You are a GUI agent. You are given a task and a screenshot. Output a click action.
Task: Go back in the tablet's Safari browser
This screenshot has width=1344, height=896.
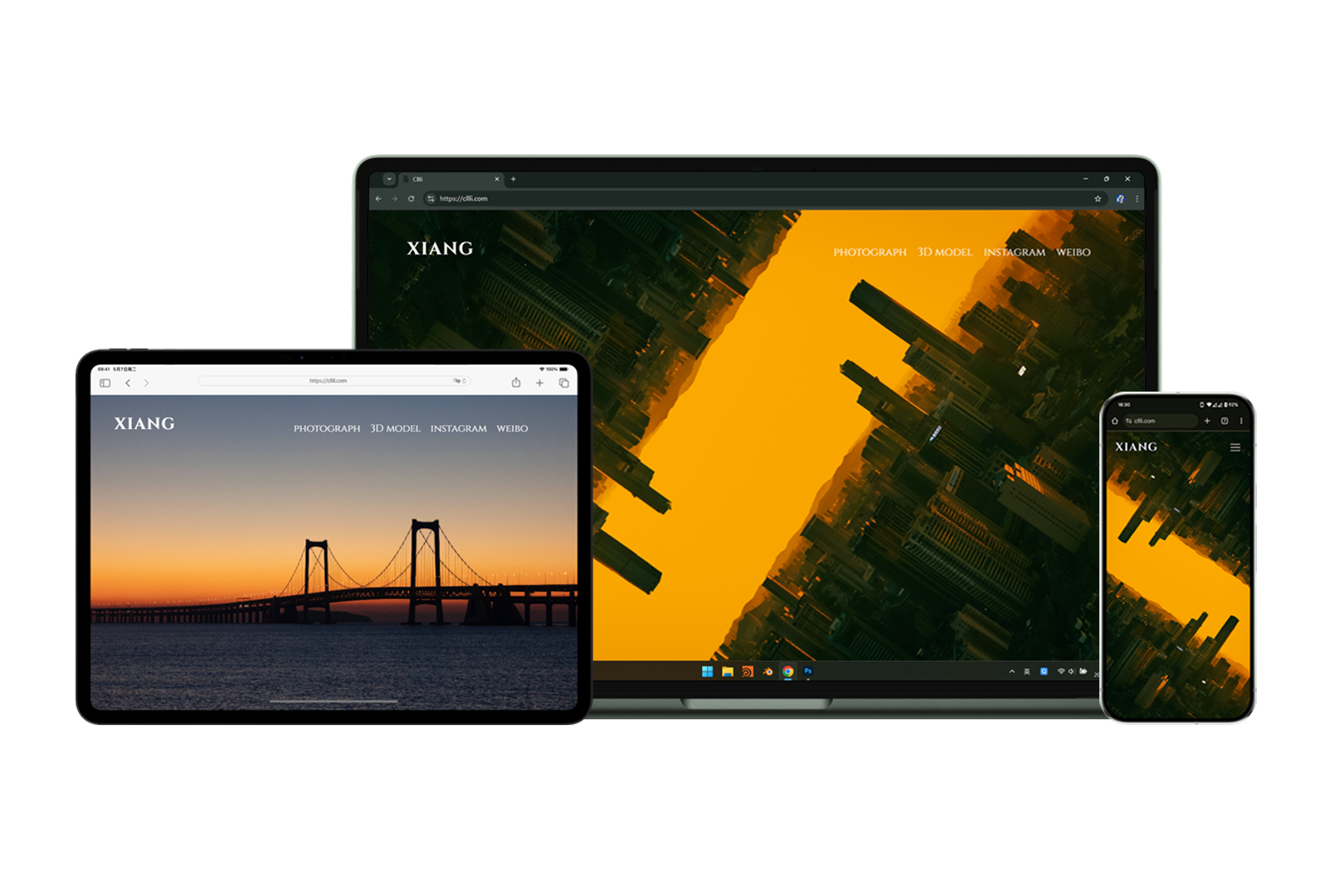click(128, 382)
